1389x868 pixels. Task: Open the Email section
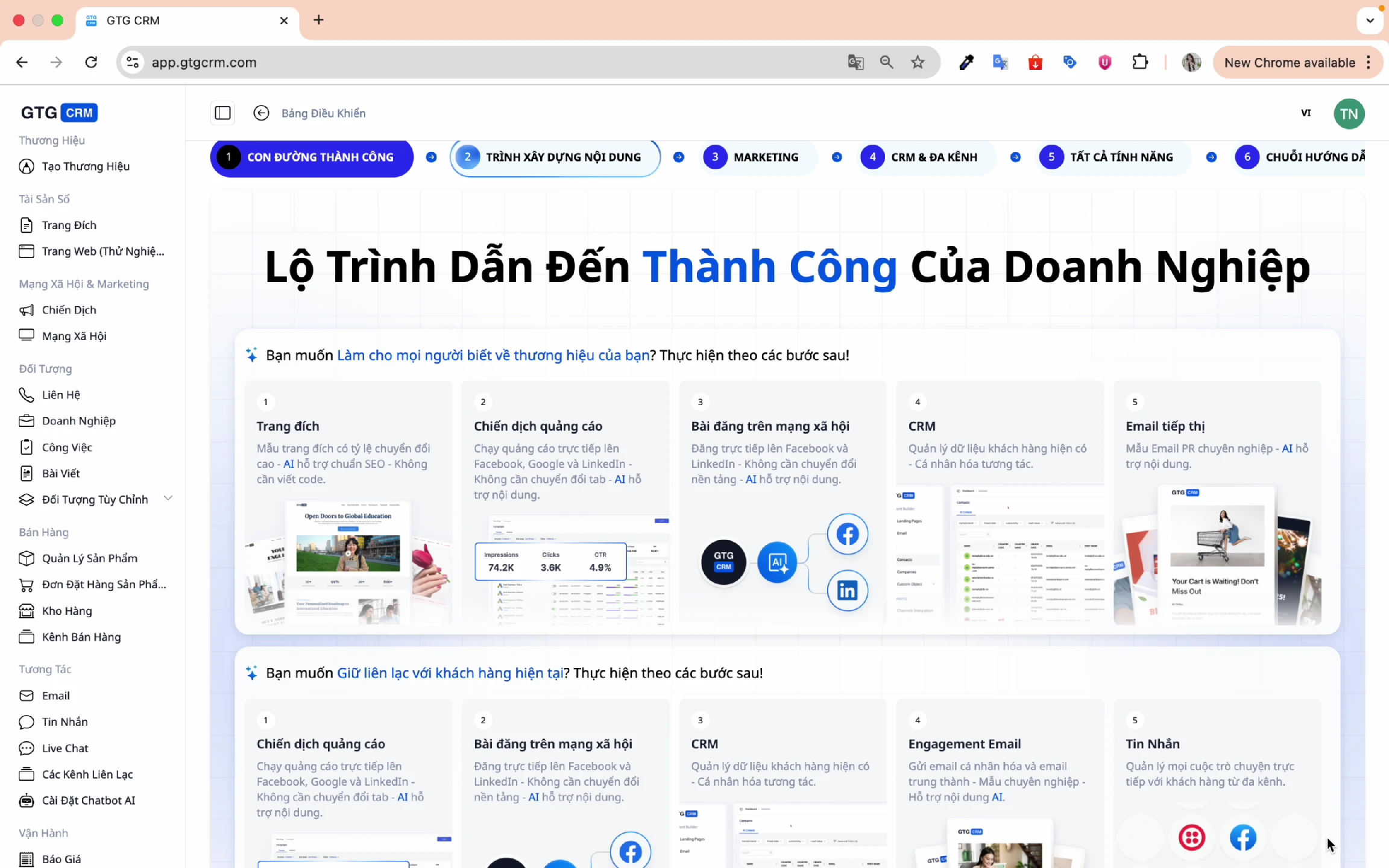(x=55, y=696)
